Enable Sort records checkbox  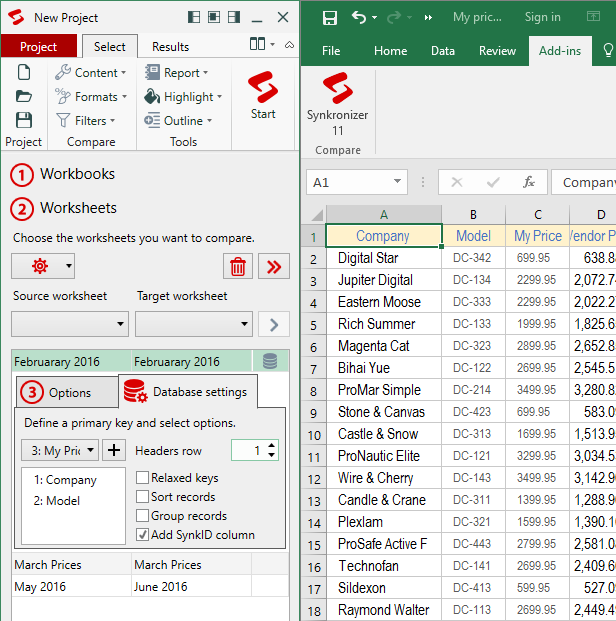[142, 497]
